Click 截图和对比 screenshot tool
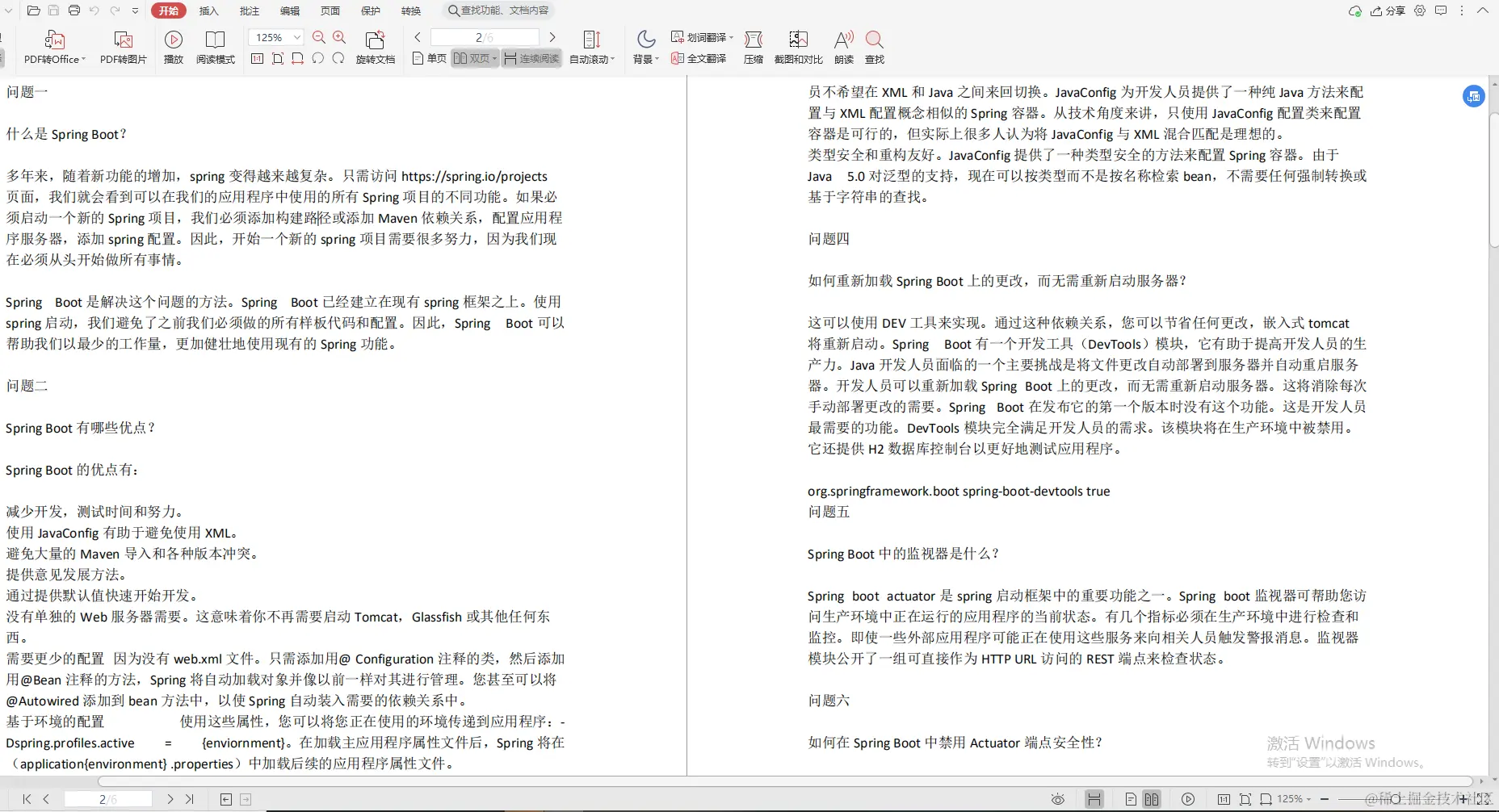Viewport: 1499px width, 812px height. click(x=799, y=48)
